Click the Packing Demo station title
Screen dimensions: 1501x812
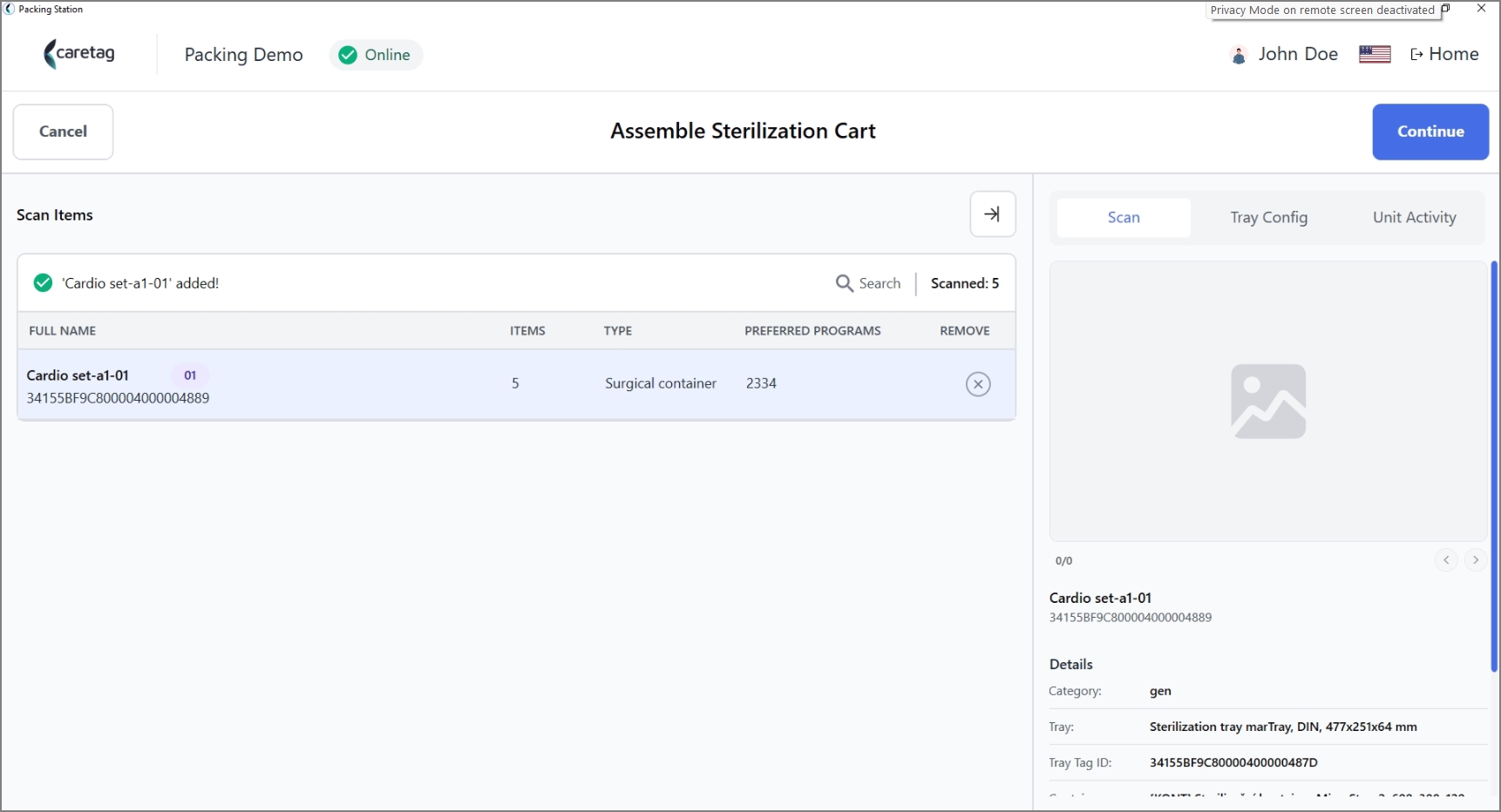(x=244, y=55)
